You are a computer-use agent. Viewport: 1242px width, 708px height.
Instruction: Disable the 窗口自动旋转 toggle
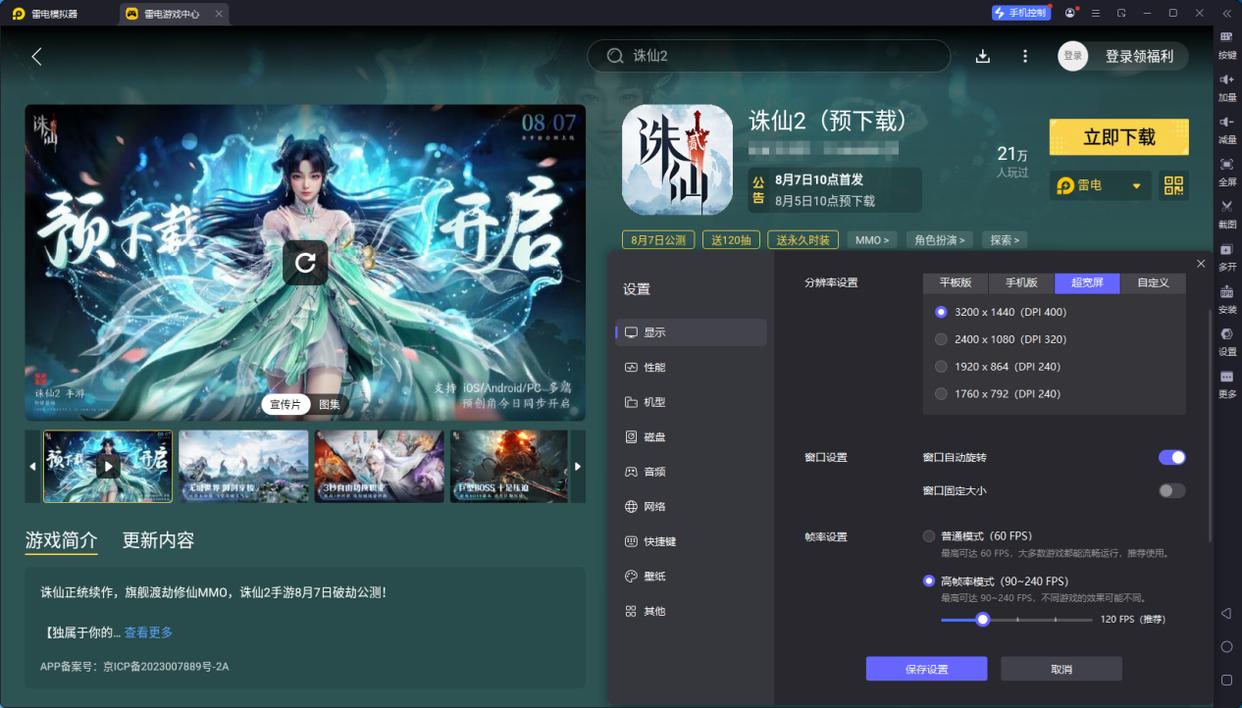pos(1171,457)
